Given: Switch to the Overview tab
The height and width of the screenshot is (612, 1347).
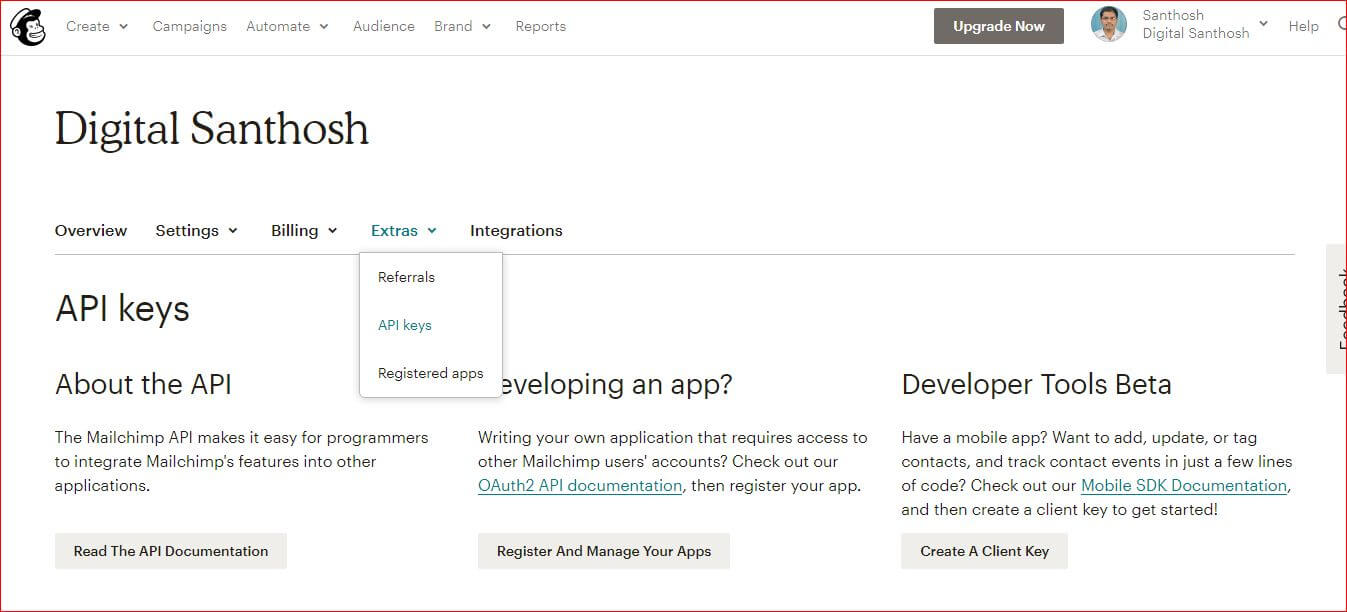Looking at the screenshot, I should click(91, 230).
